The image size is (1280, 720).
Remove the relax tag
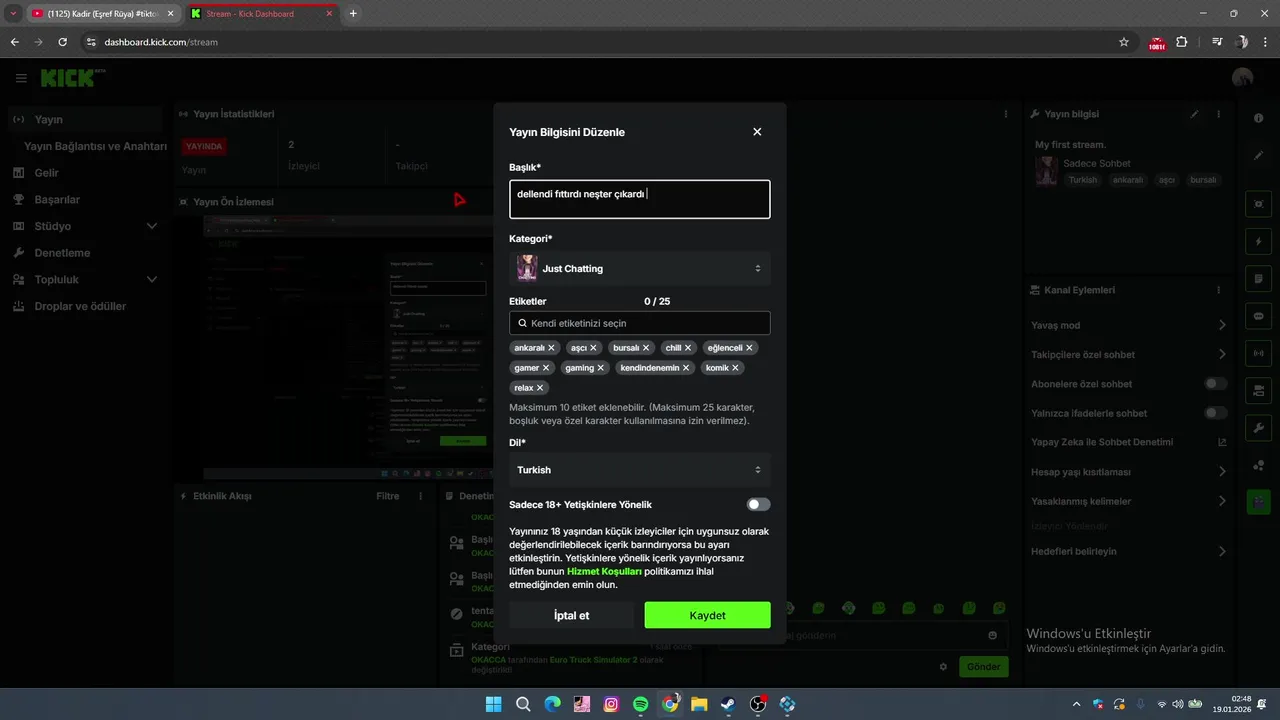tap(540, 388)
